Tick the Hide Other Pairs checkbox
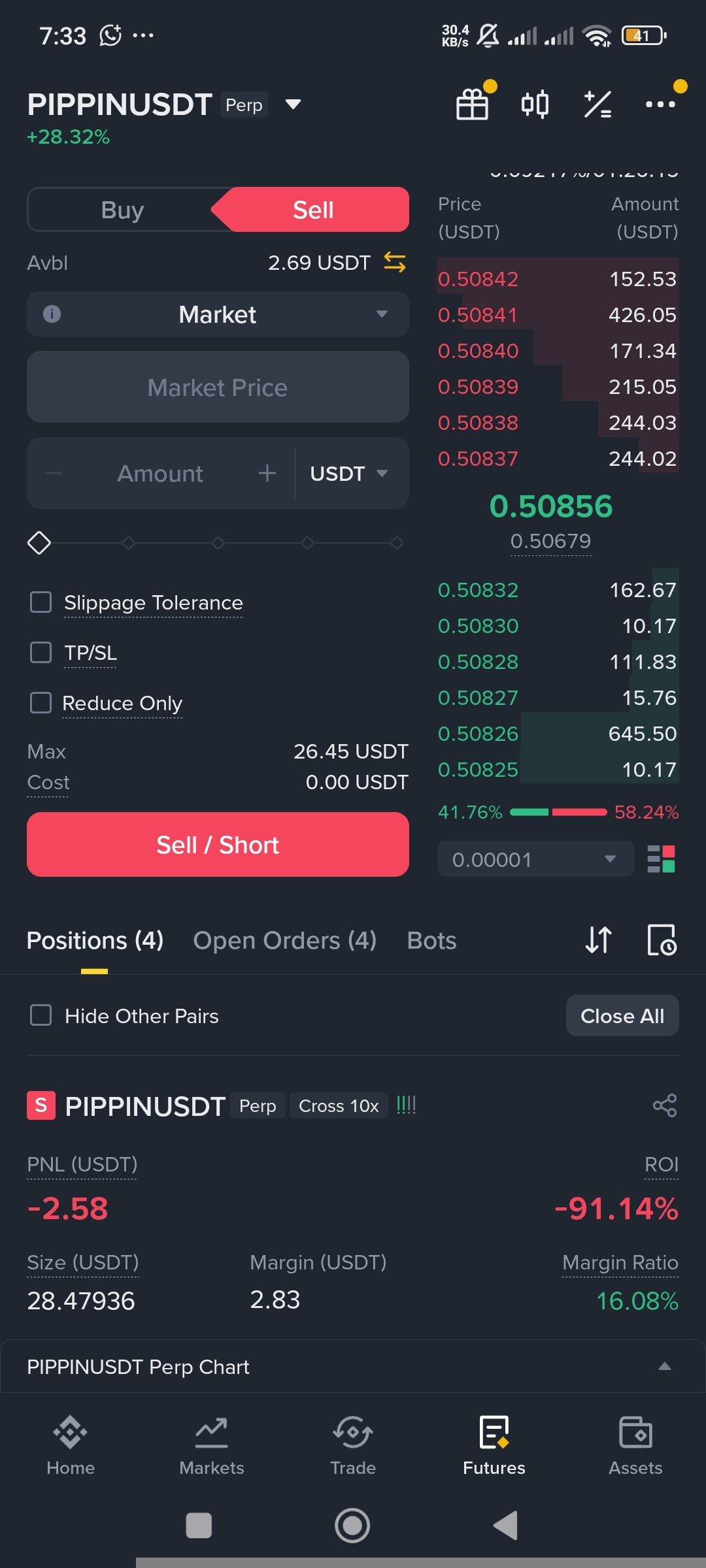 point(41,1015)
